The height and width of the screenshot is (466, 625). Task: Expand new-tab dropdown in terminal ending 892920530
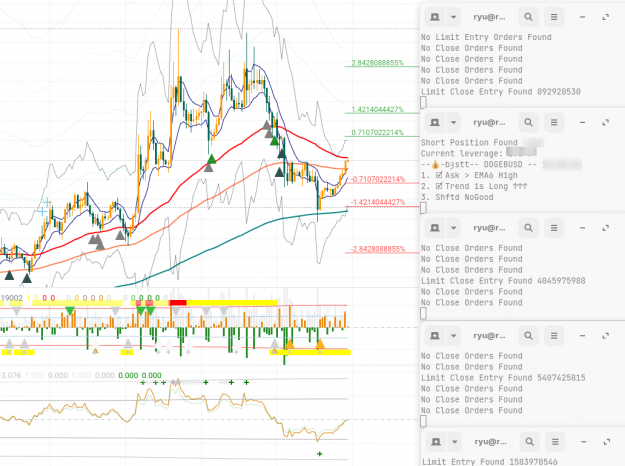453,17
